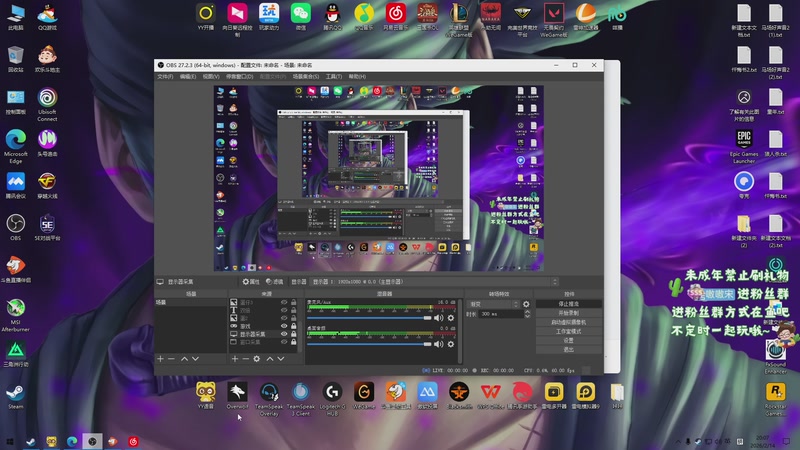Open mic/Aux audio settings gear in mixer

tap(451, 318)
